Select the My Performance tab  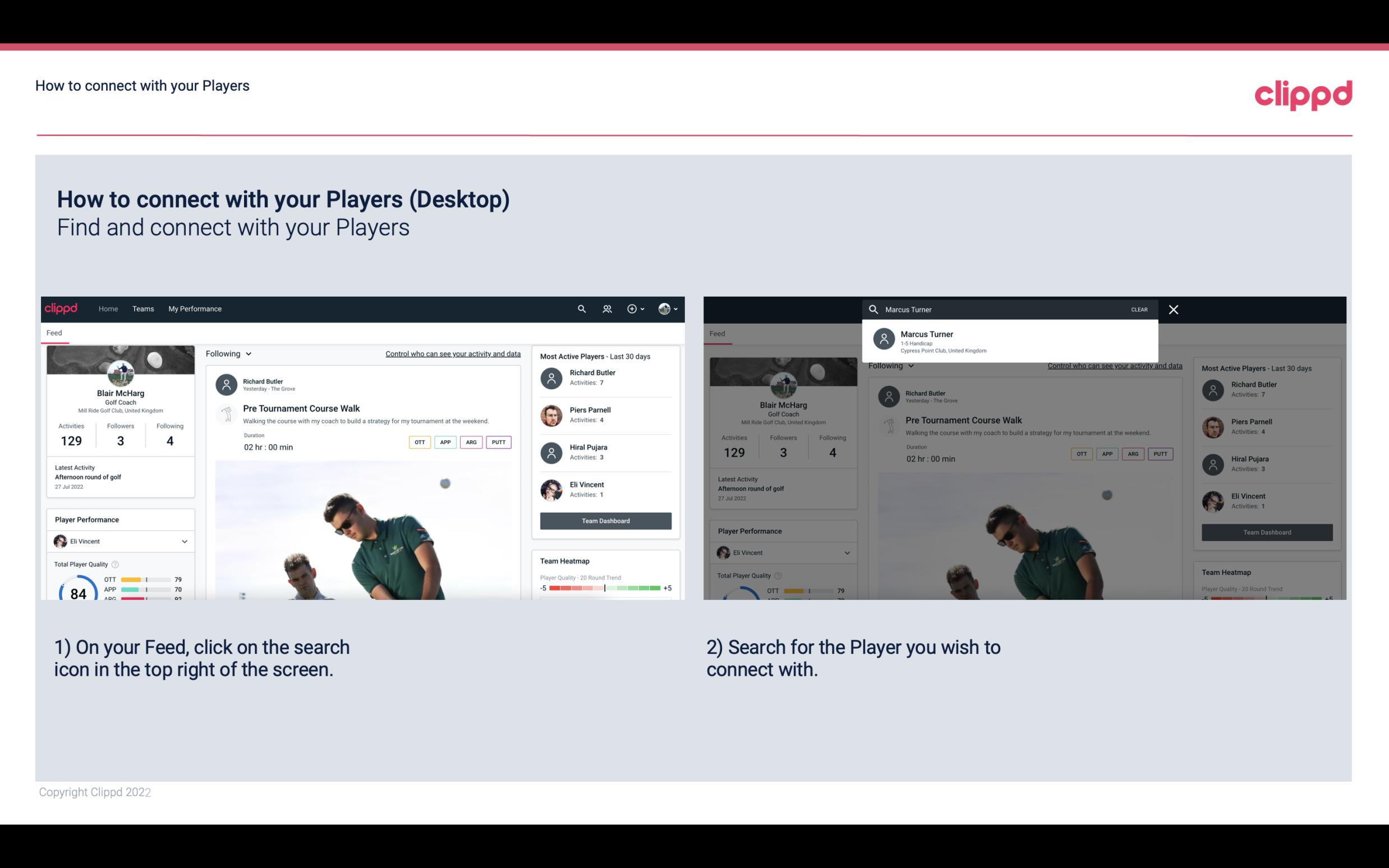click(195, 308)
